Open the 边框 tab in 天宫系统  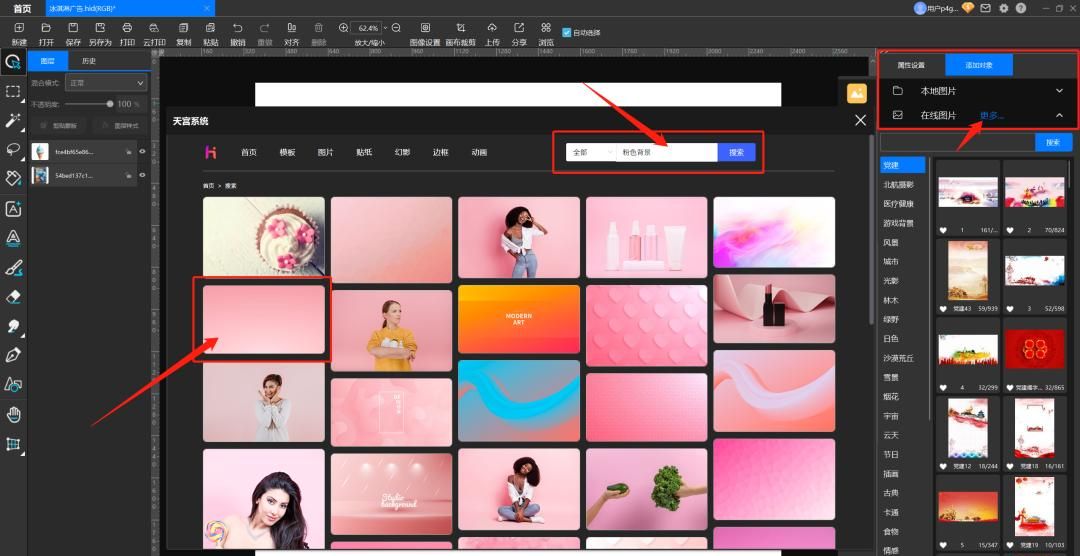[x=441, y=152]
